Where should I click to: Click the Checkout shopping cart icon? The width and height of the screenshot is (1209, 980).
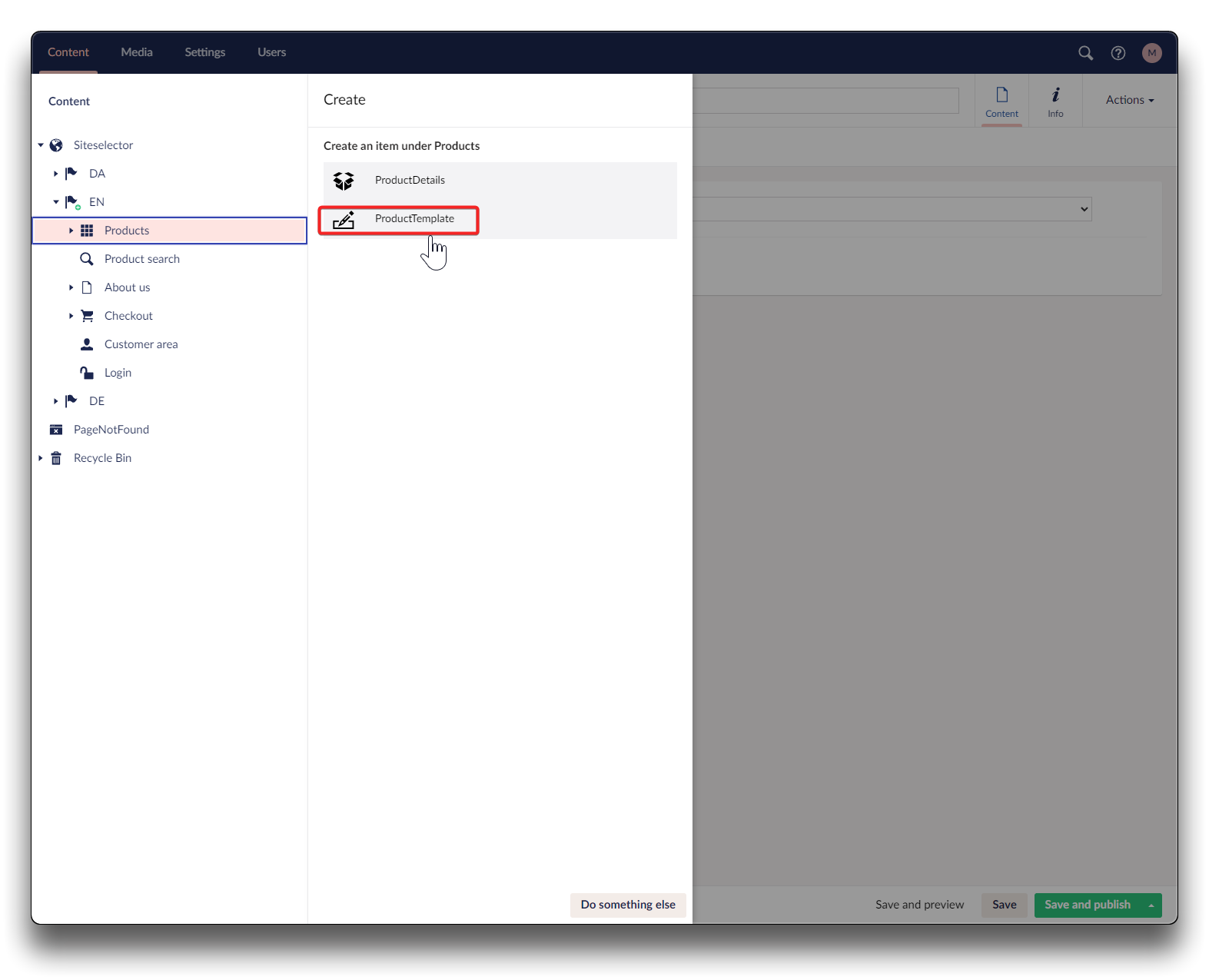[87, 316]
